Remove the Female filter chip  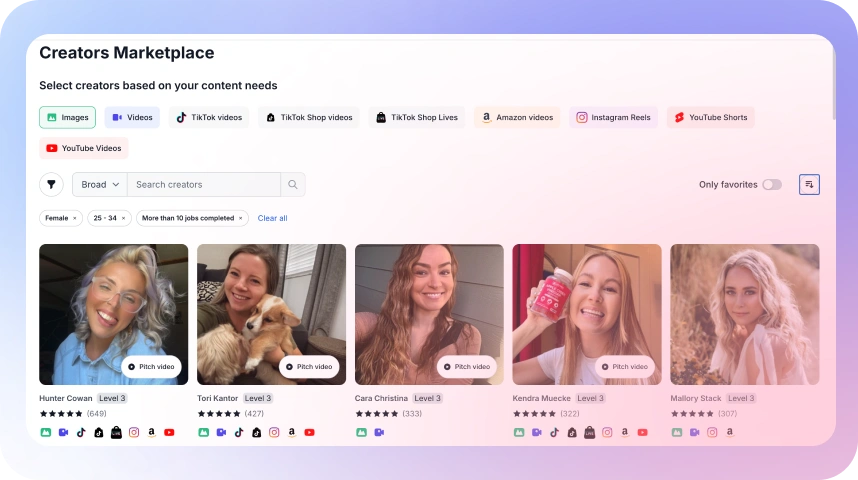click(74, 218)
